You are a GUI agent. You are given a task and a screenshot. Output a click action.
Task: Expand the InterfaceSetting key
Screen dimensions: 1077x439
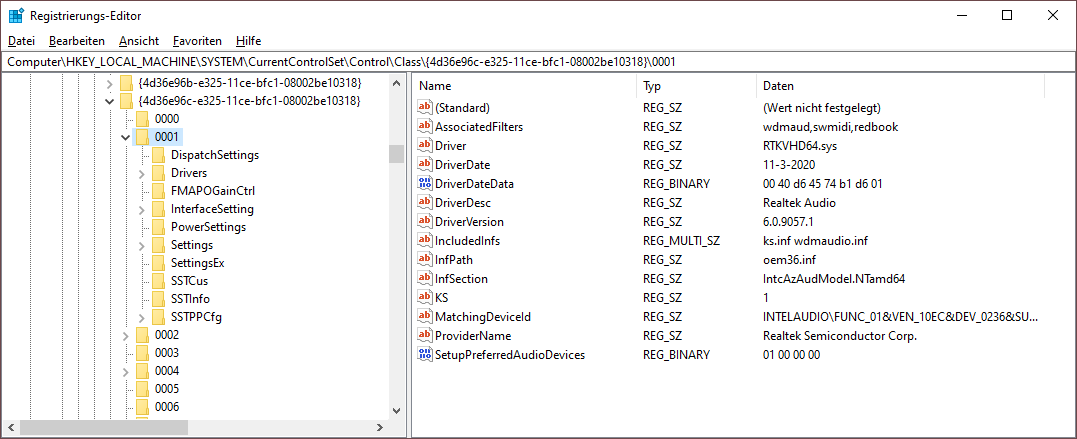[142, 209]
